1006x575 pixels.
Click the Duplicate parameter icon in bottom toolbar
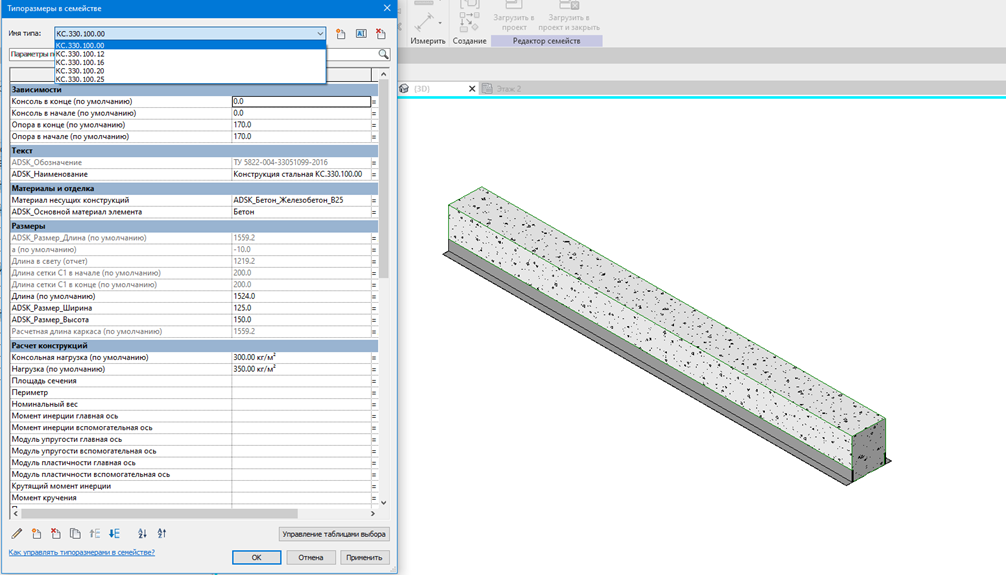click(75, 533)
